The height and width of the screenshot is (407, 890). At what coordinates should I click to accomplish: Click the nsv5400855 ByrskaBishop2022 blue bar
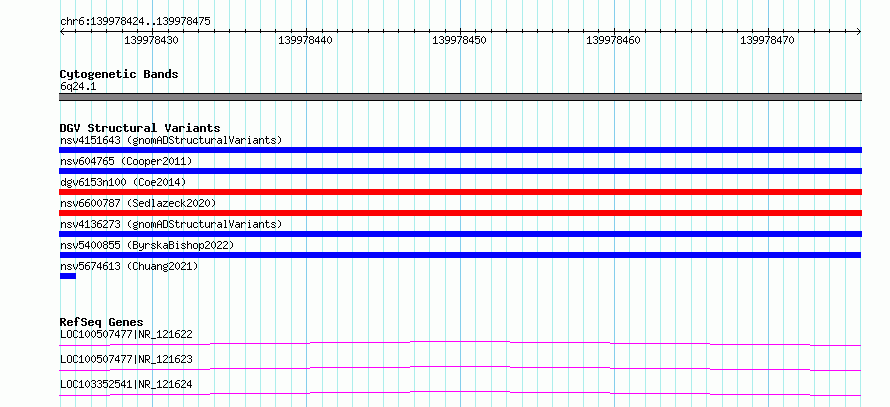pyautogui.click(x=460, y=255)
